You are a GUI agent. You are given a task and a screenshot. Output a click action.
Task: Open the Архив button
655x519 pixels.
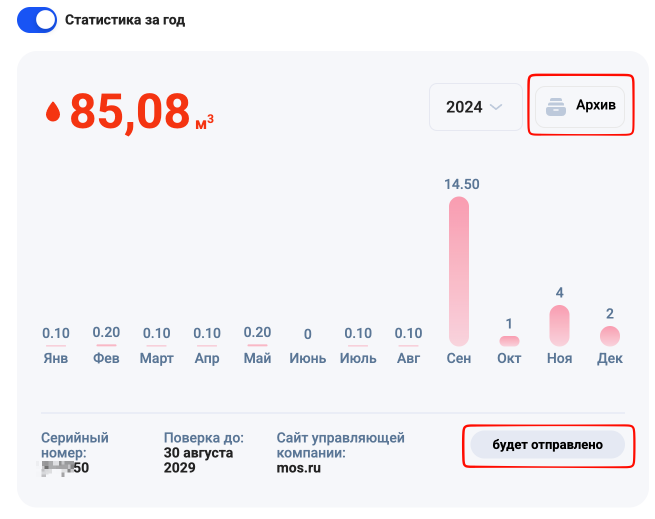(580, 106)
